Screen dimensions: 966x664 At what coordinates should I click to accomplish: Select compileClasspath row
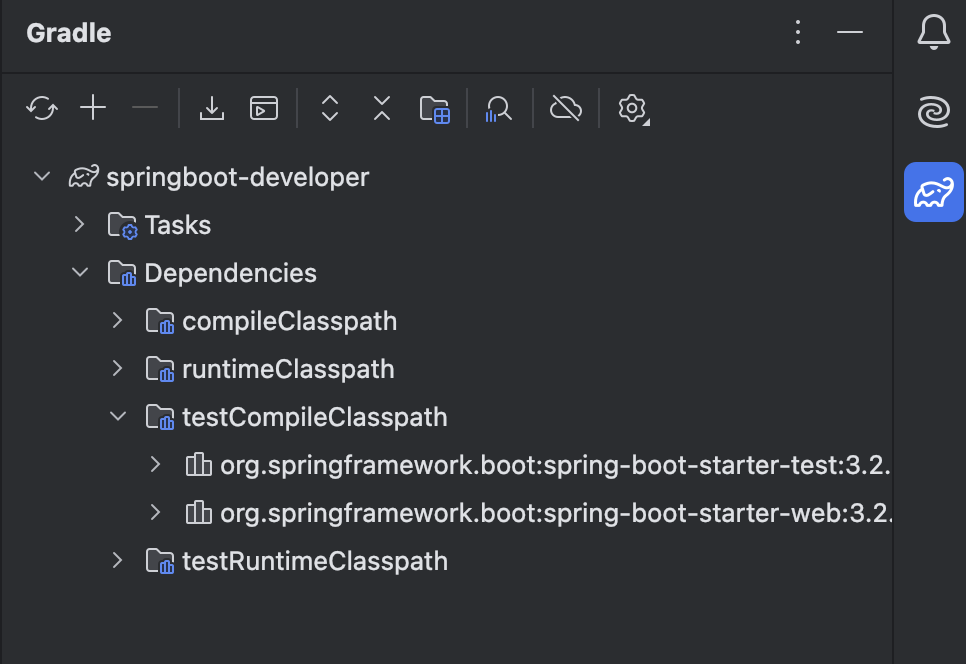coord(447,321)
